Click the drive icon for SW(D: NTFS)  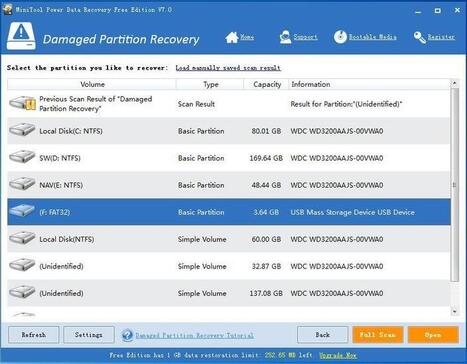click(22, 157)
